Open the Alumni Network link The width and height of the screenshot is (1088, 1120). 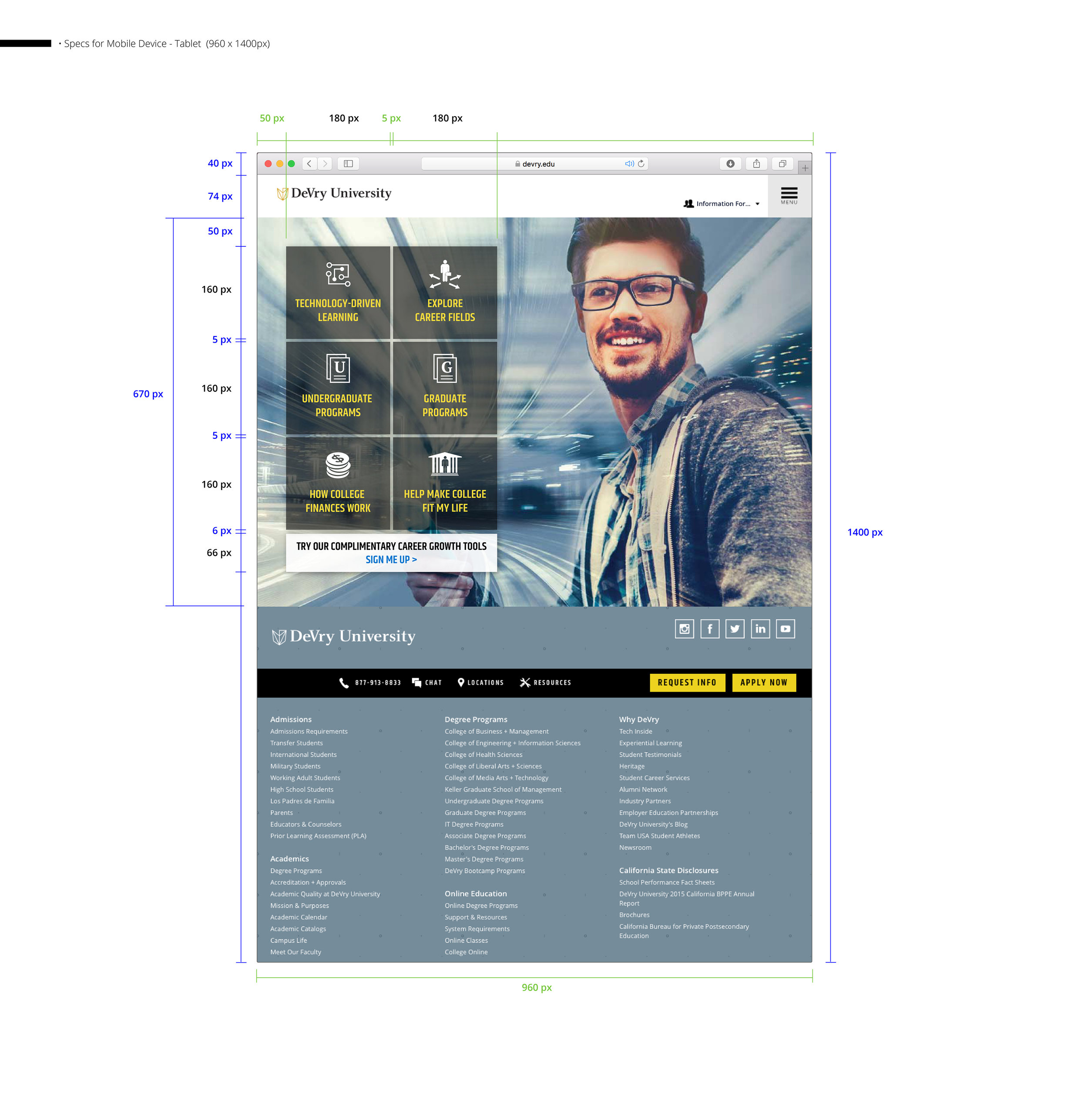click(x=643, y=790)
